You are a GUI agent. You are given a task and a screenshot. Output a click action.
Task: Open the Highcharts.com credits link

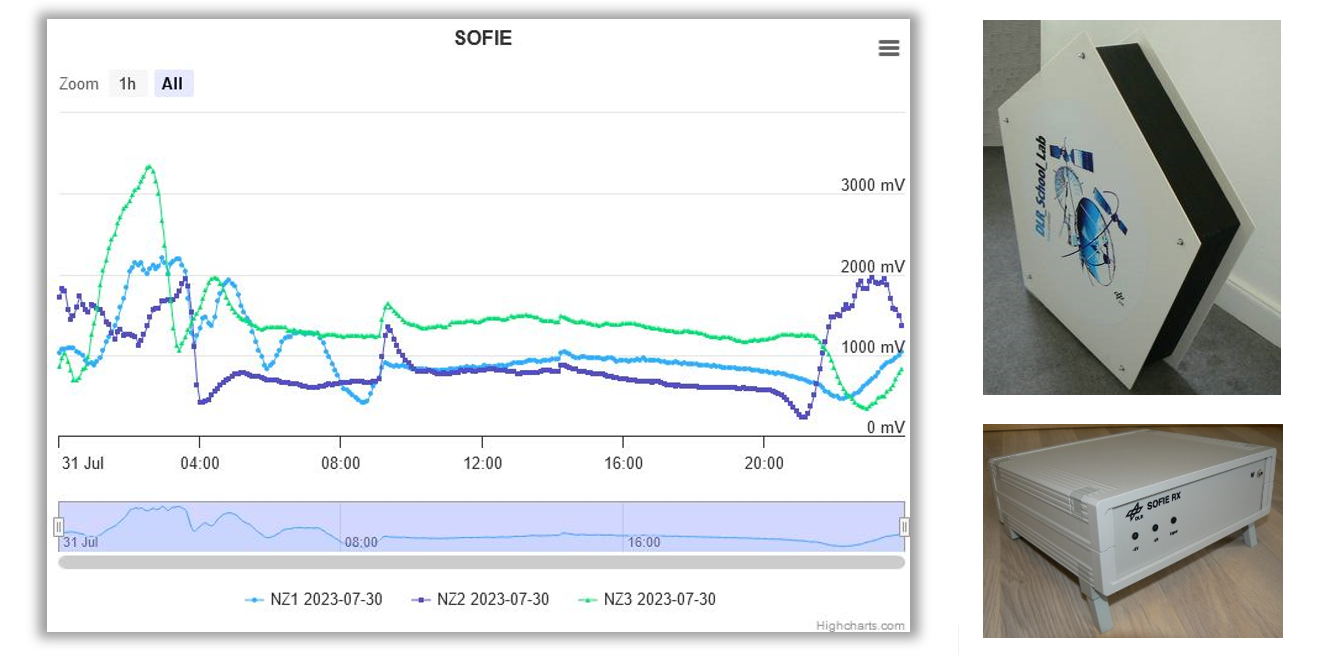[x=860, y=626]
